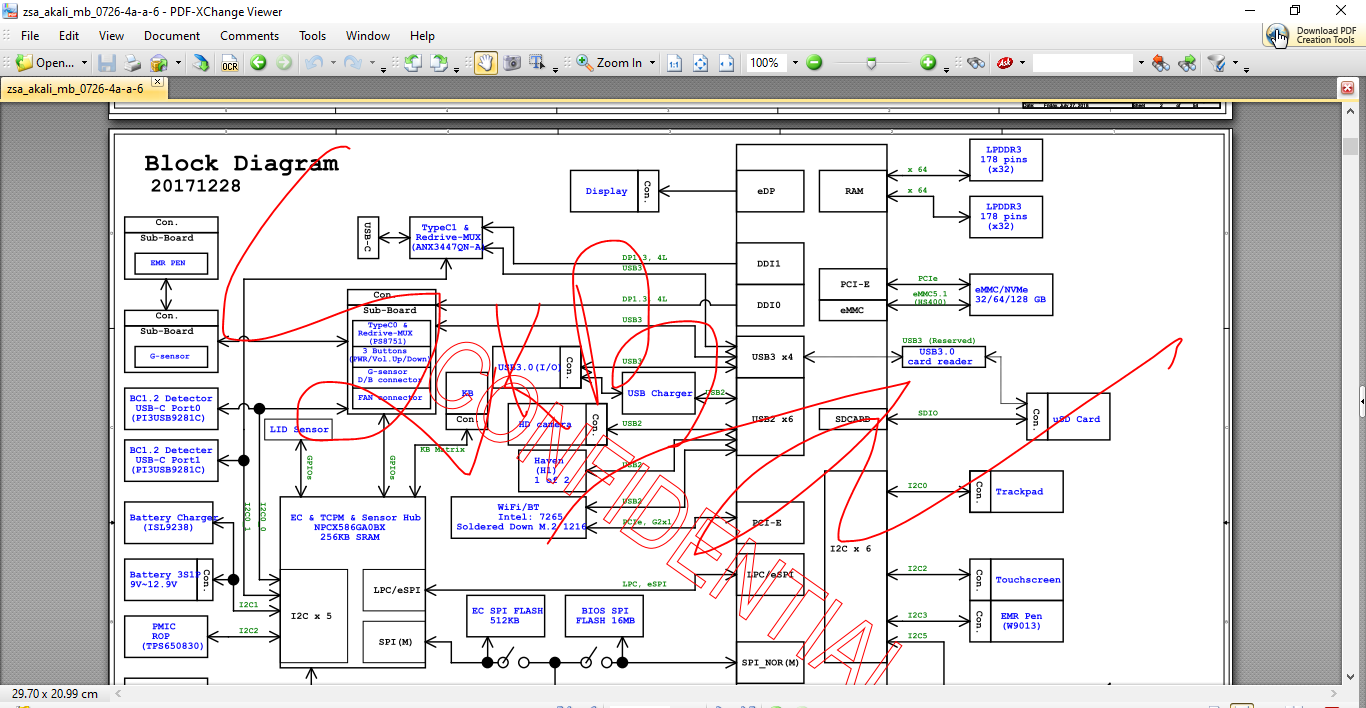
Task: Expand the Ask search provider dropdown
Action: 1023,63
